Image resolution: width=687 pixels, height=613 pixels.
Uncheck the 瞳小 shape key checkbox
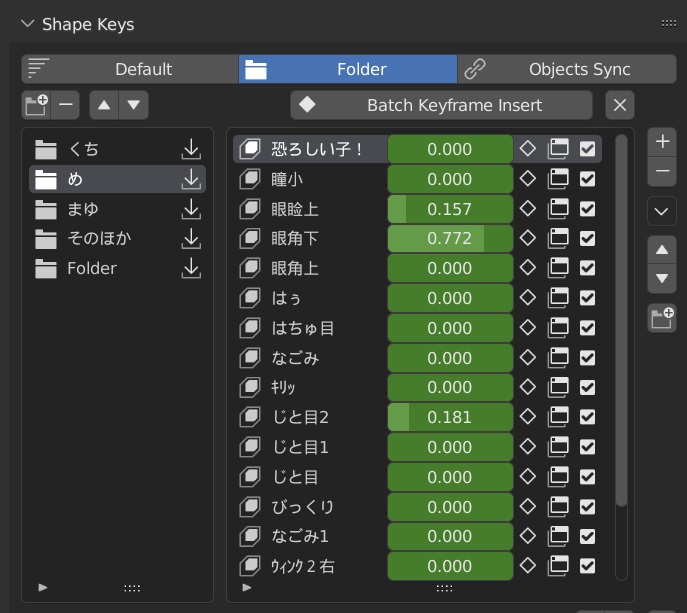(x=587, y=179)
